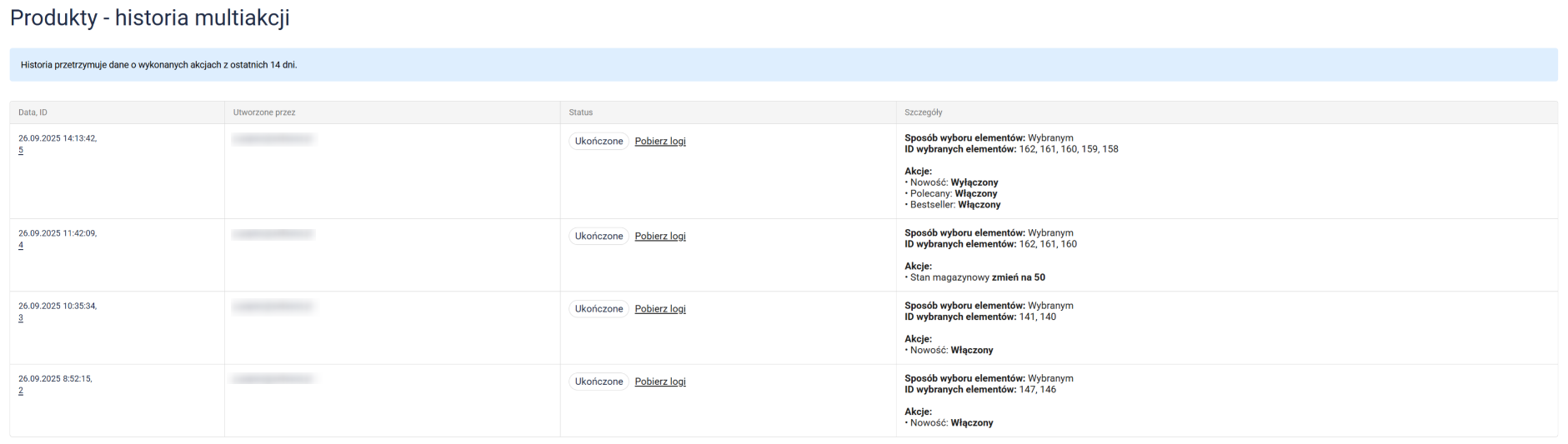Click Pobierz logi for the 11:42:09 entry
Viewport: 1568px width, 444px height.
click(x=659, y=237)
